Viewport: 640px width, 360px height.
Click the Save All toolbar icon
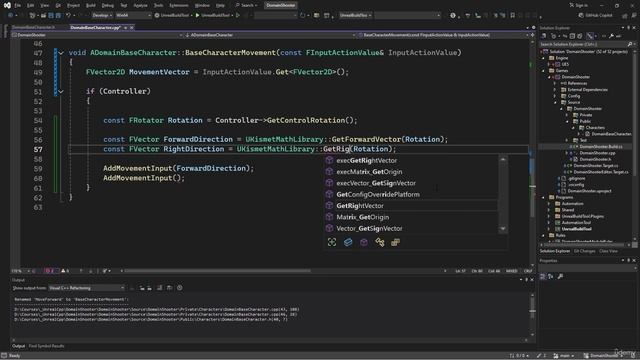point(58,16)
